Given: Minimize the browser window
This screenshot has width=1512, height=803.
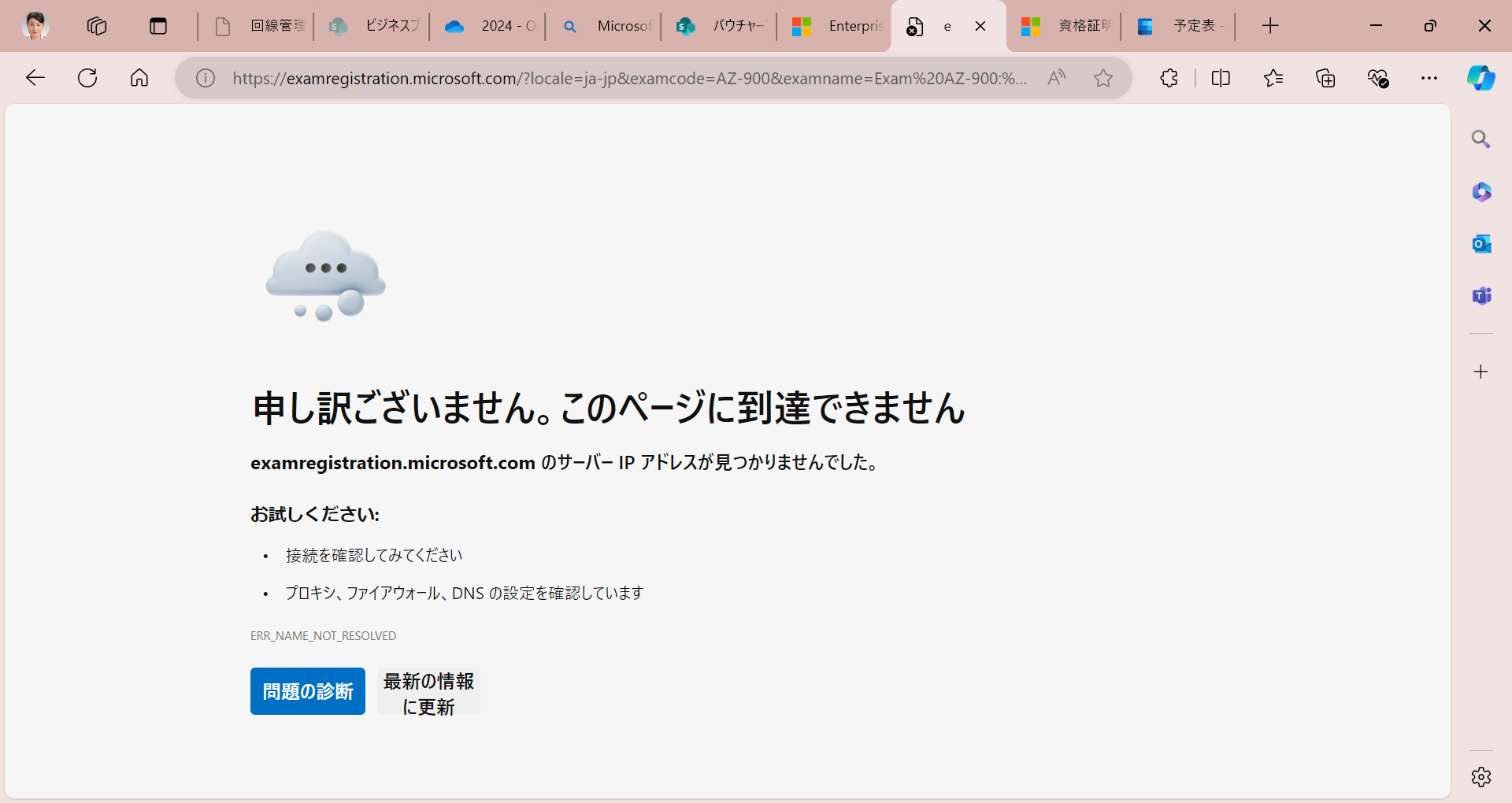Looking at the screenshot, I should tap(1376, 26).
